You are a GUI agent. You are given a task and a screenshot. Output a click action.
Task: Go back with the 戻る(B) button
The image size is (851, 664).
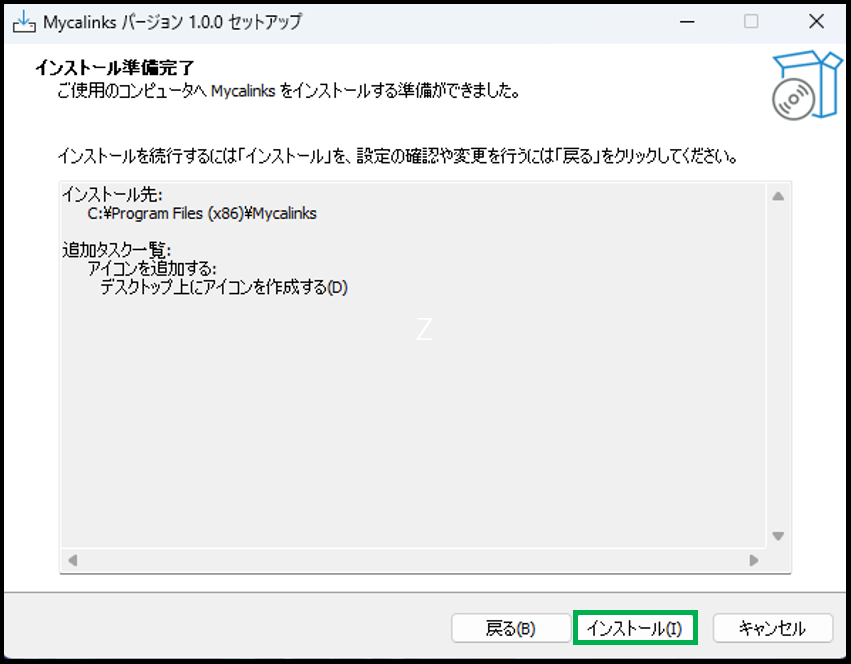click(x=510, y=628)
